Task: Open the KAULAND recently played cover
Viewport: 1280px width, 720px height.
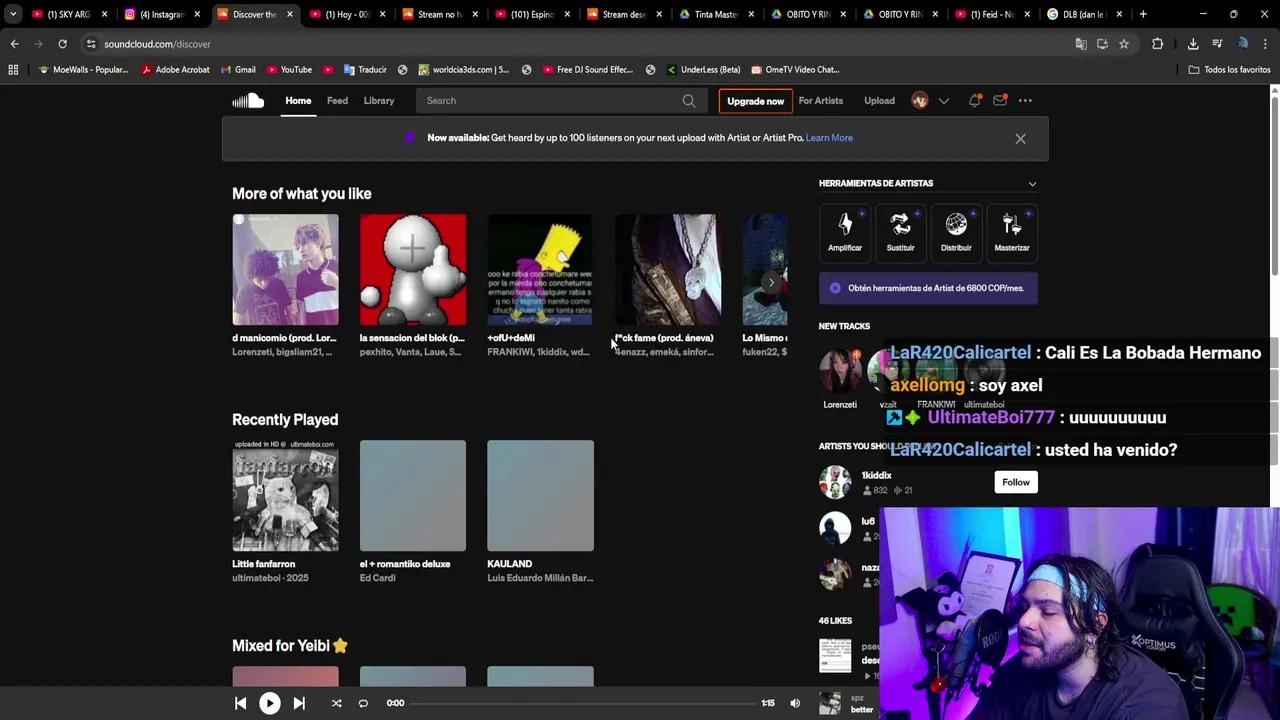Action: tap(540, 495)
